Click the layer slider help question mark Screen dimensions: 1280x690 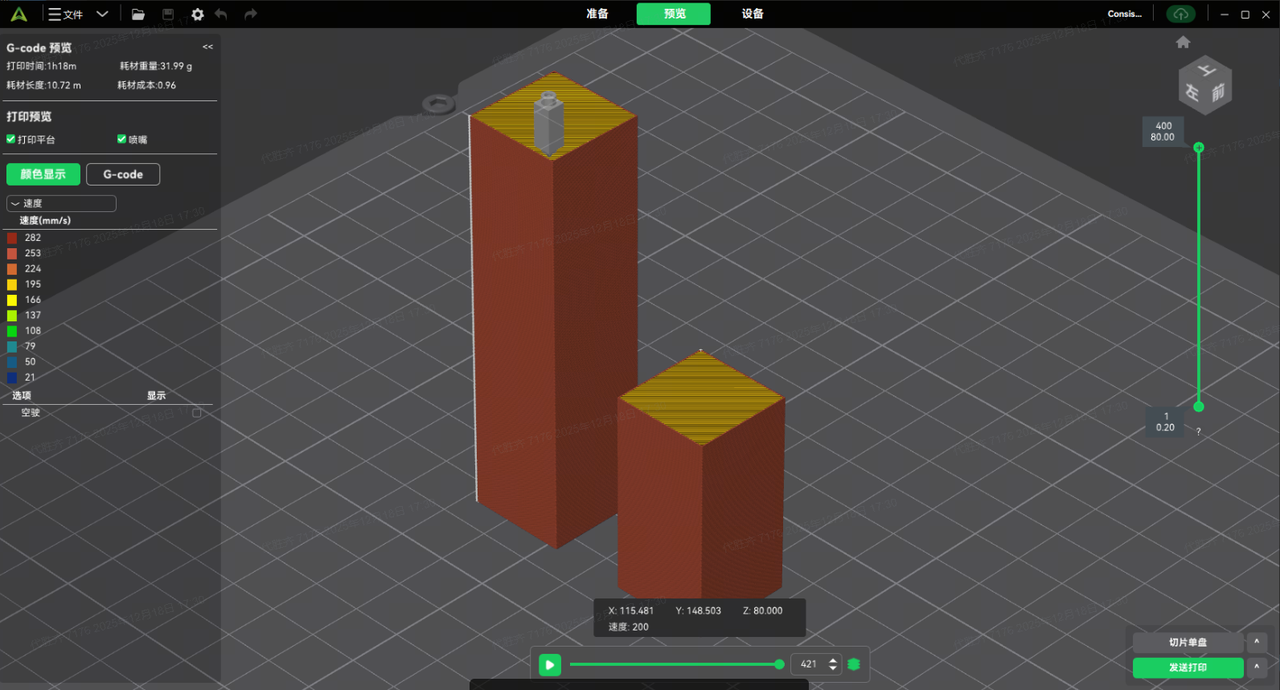click(1198, 432)
